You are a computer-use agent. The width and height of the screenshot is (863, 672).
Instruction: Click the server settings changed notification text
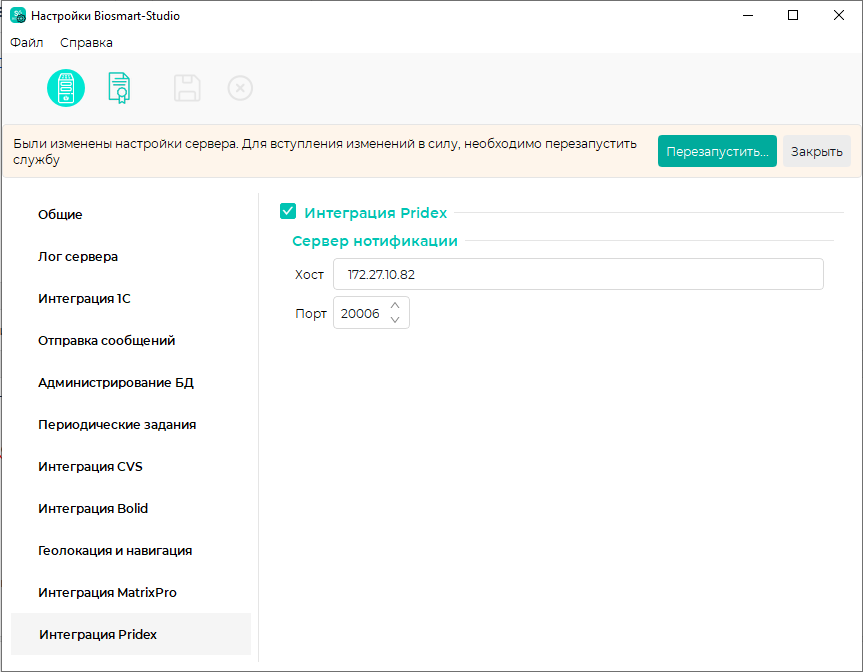[325, 151]
